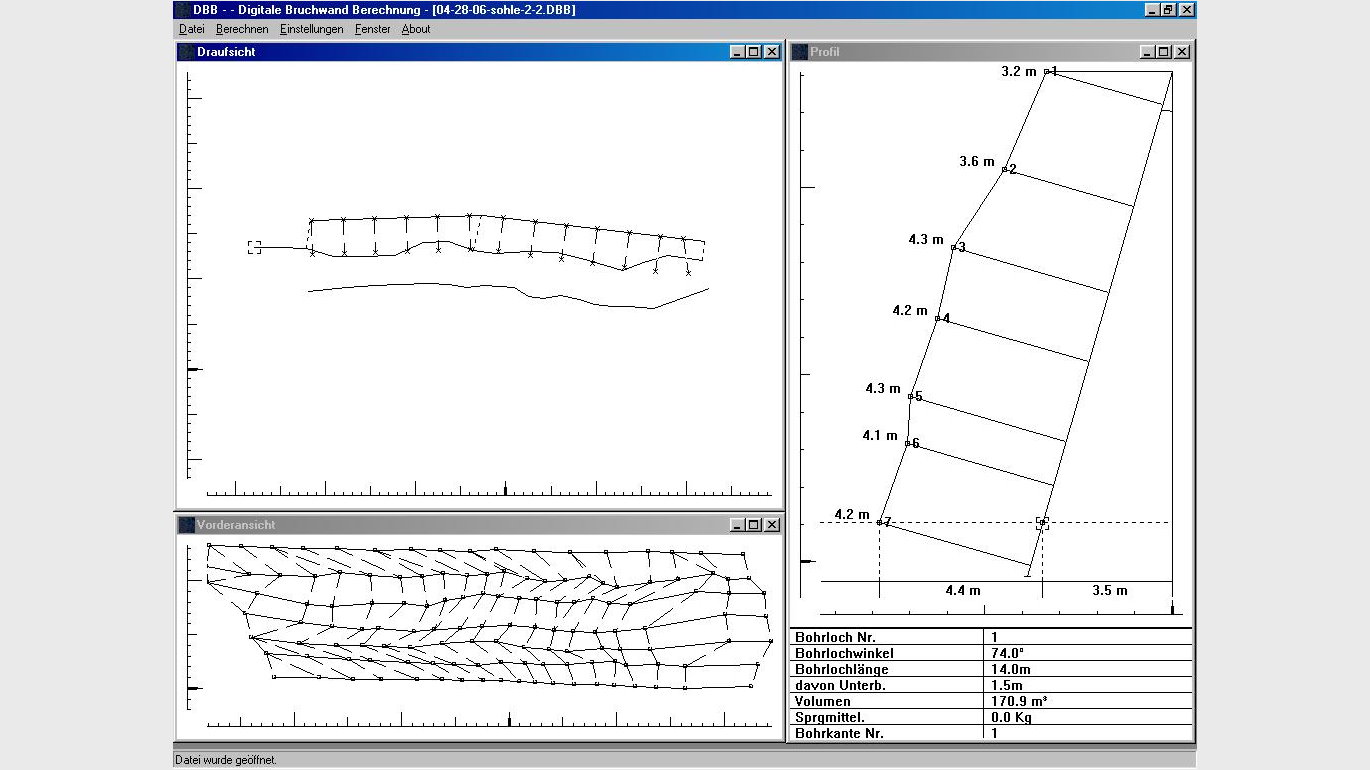Click the Vorderansicht window system icon
The height and width of the screenshot is (770, 1370).
186,525
